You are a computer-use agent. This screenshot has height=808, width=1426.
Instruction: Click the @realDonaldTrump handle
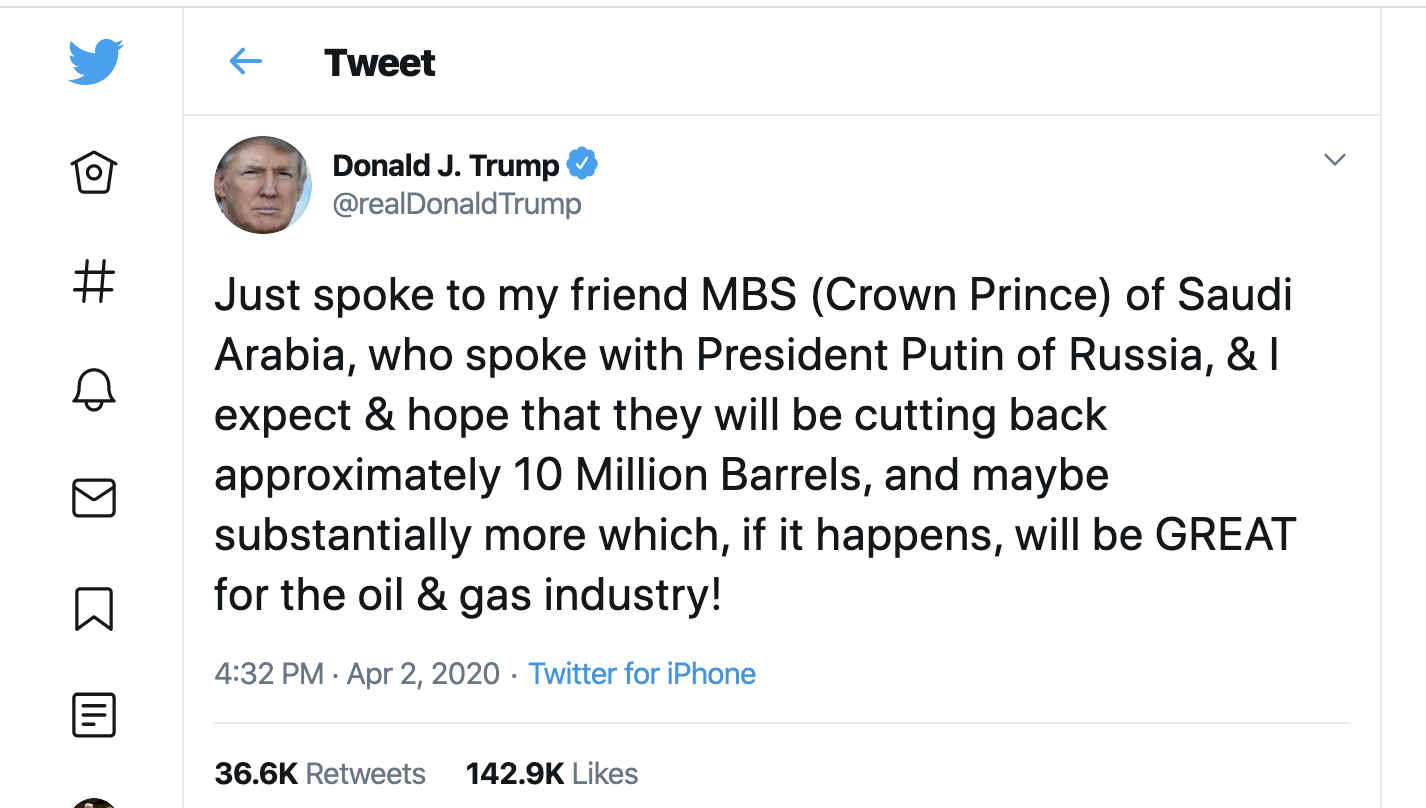pyautogui.click(x=457, y=204)
